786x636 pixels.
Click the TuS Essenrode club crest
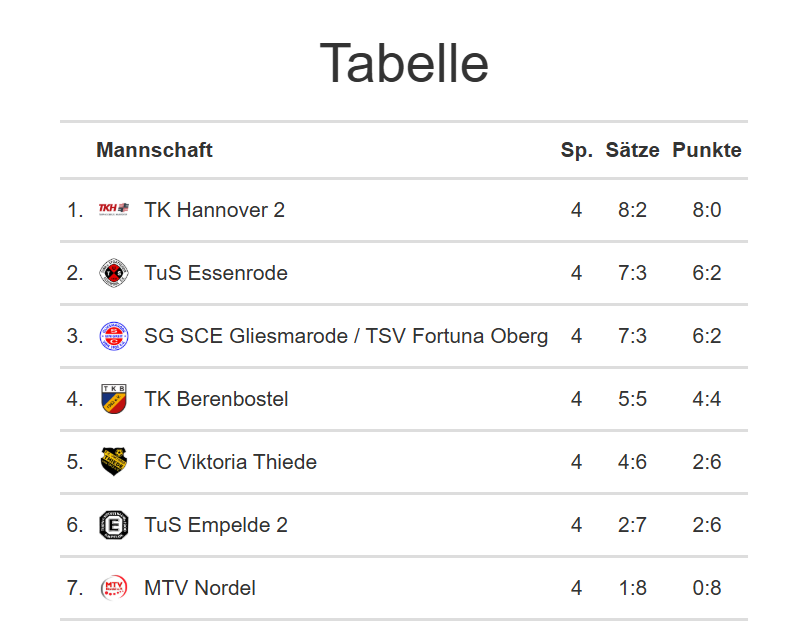coord(114,273)
